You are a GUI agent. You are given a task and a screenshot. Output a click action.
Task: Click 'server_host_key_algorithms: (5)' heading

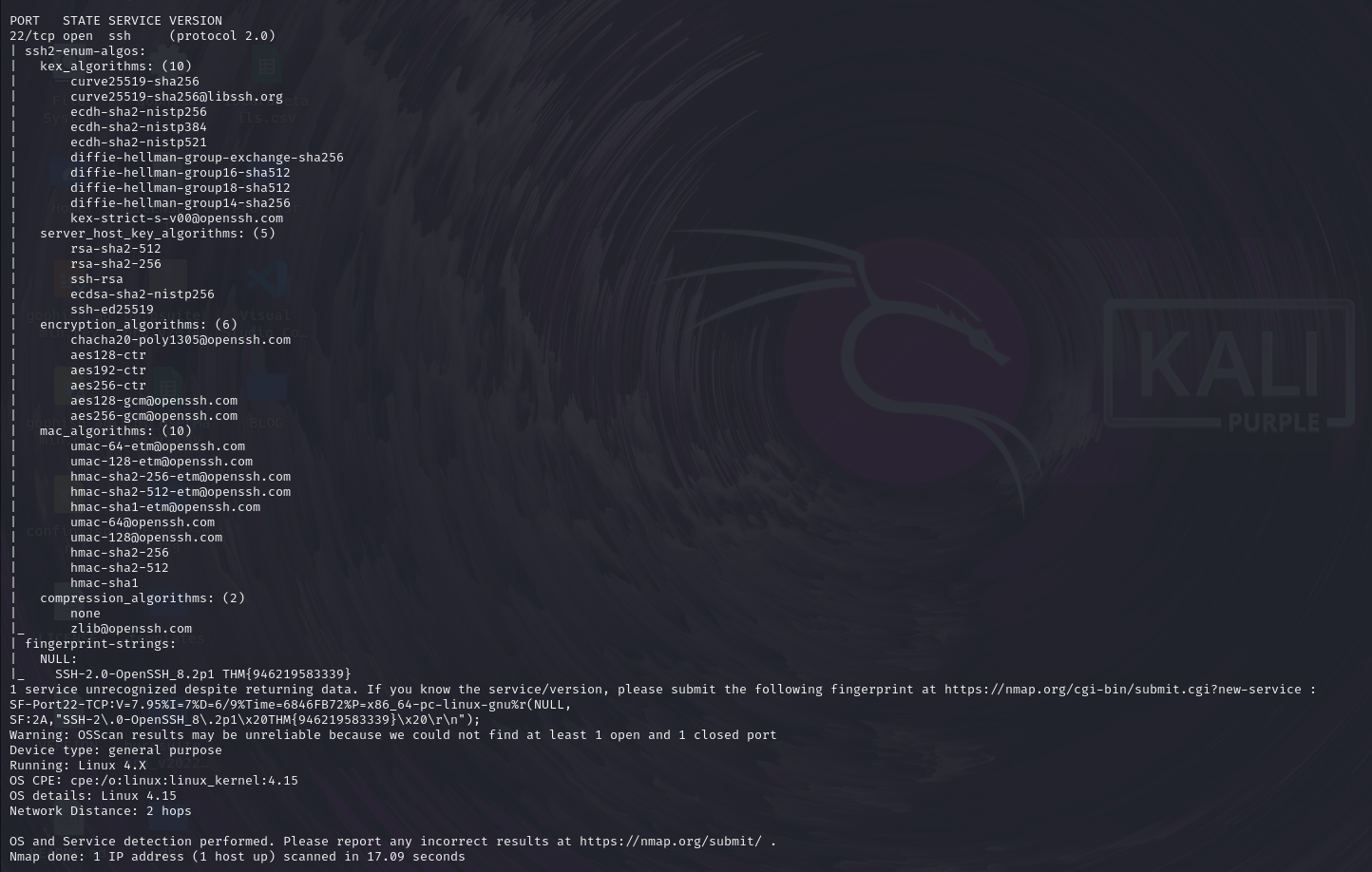(158, 234)
